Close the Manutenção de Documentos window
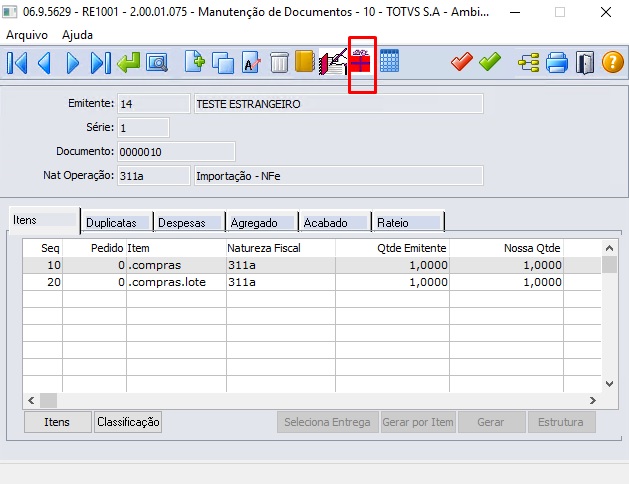629x484 pixels. pyautogui.click(x=606, y=12)
